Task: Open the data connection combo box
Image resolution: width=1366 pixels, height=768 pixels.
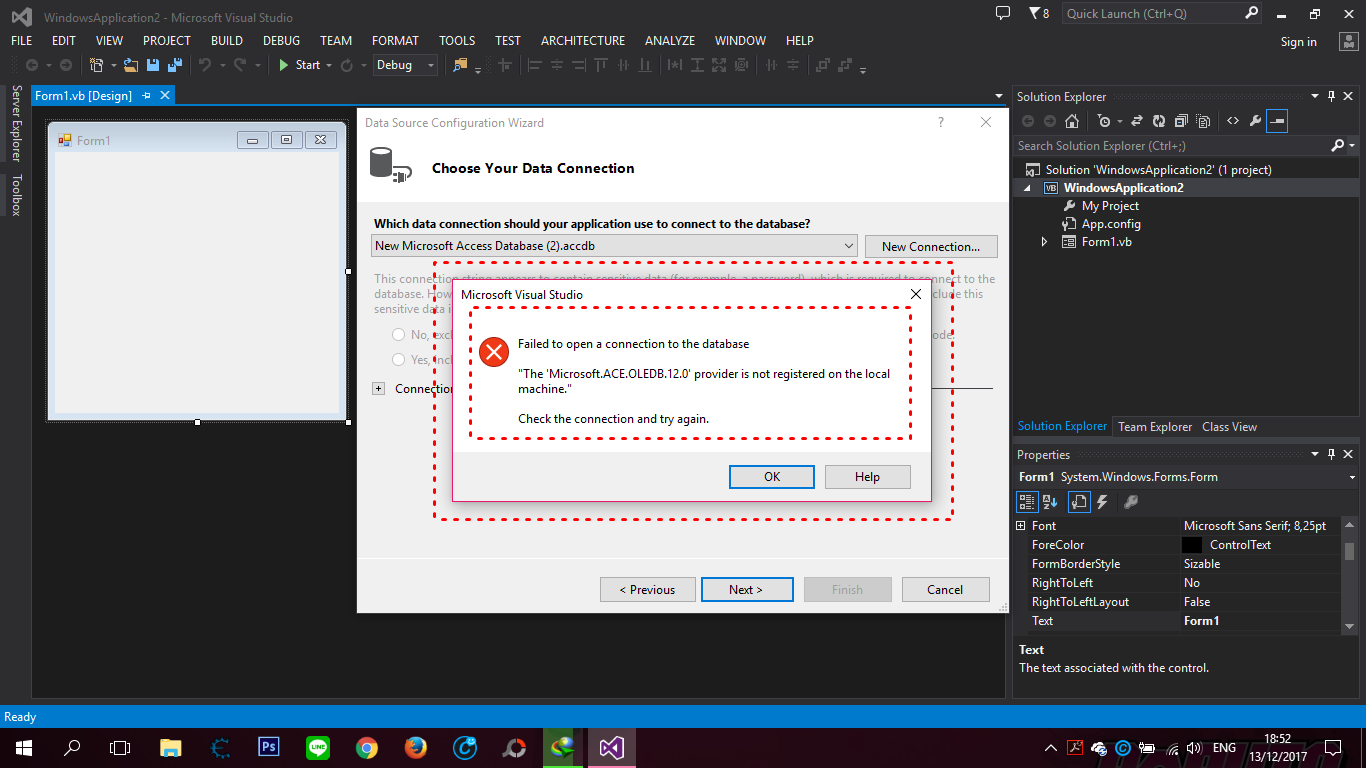Action: point(614,245)
